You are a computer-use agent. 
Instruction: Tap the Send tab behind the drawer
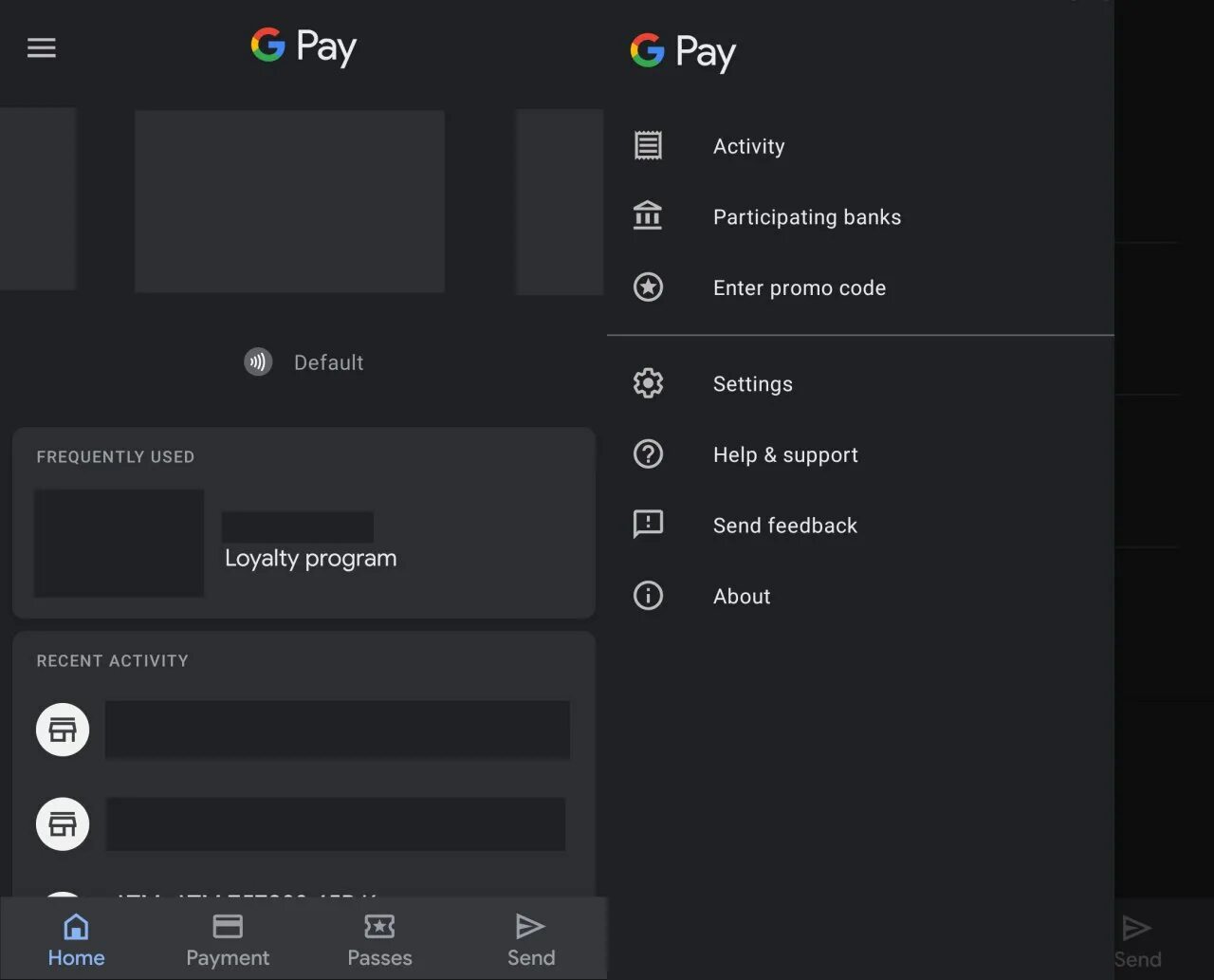[1137, 941]
